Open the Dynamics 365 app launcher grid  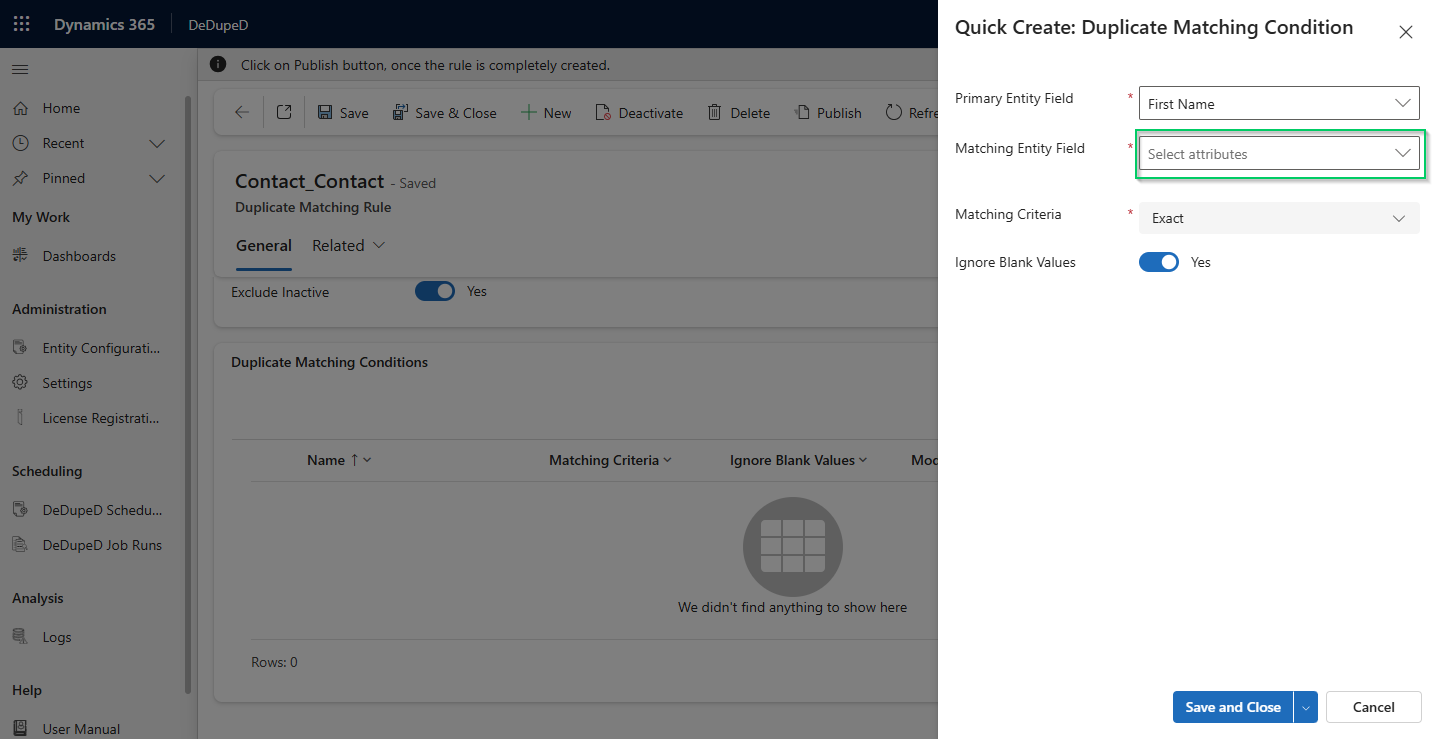tap(21, 24)
